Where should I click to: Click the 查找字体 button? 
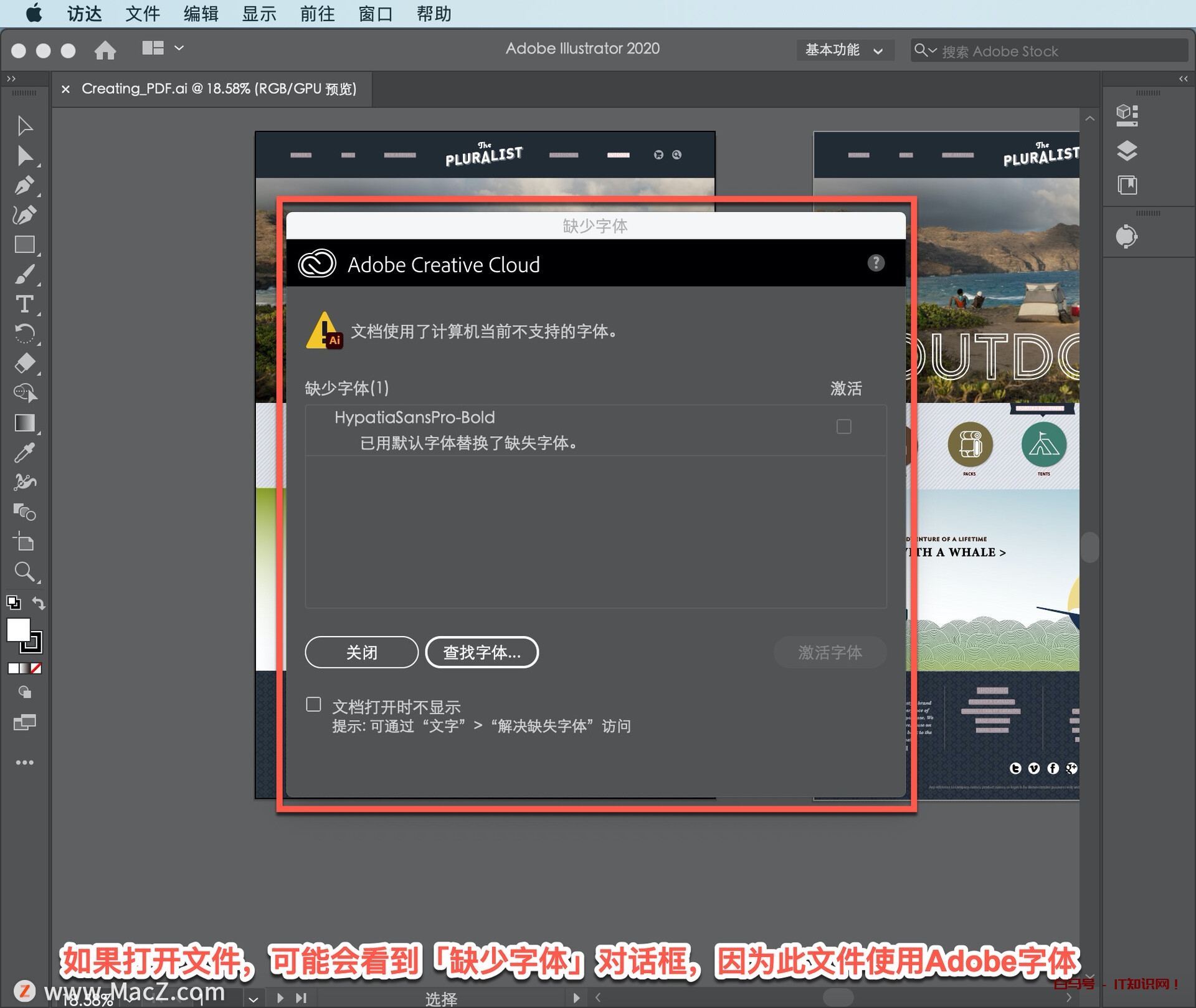(482, 652)
